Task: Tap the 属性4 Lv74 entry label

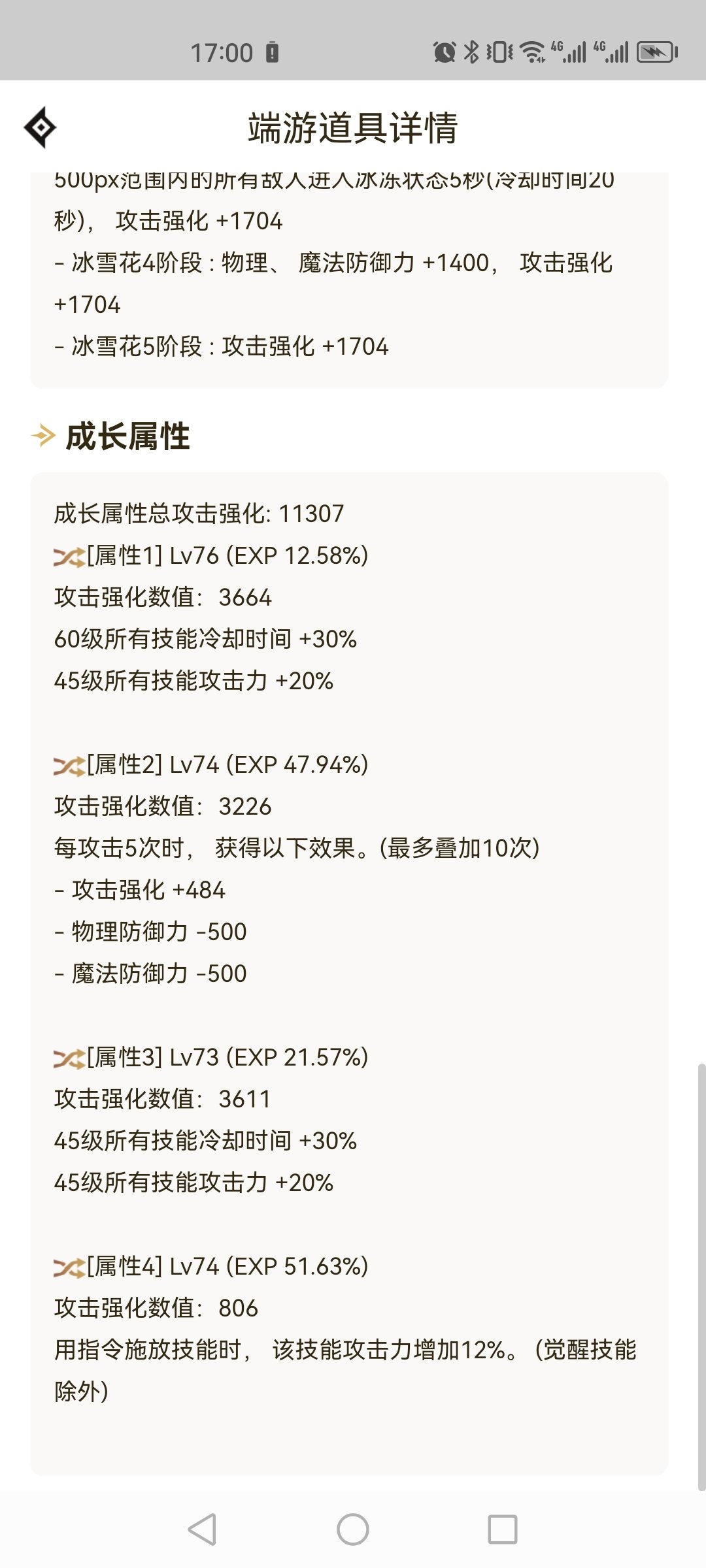Action: click(x=227, y=1266)
